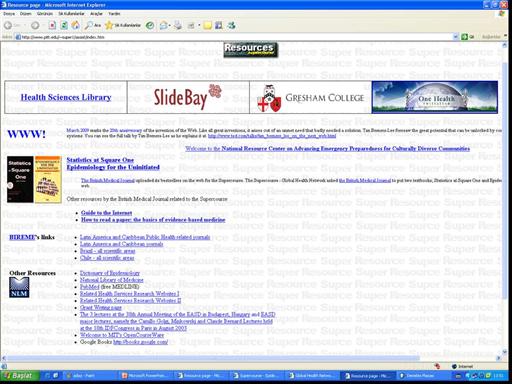Image resolution: width=512 pixels, height=384 pixels.
Task: Expand the address bar dropdown arrow
Action: pos(456,37)
